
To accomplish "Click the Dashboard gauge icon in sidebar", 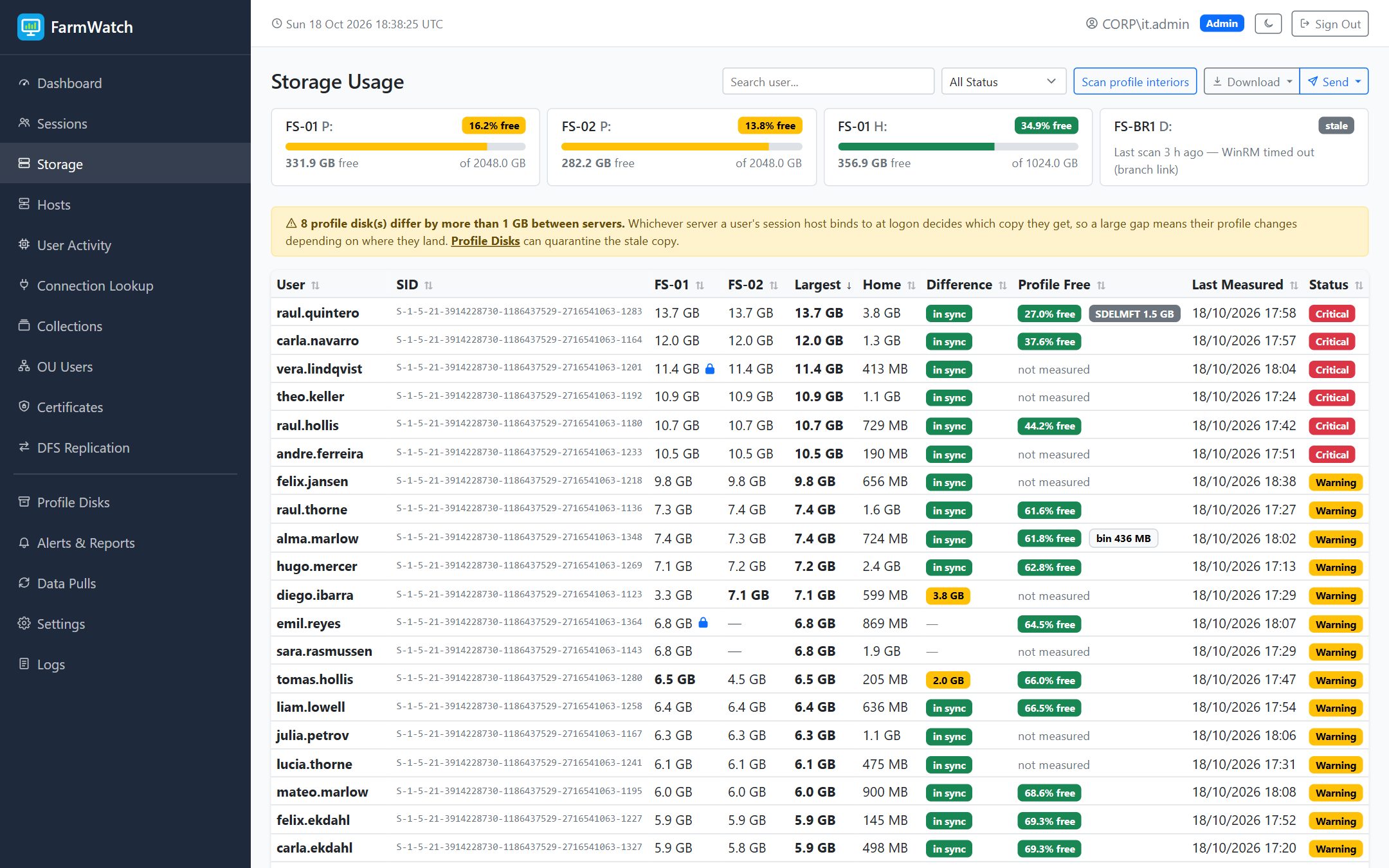I will (x=24, y=83).
